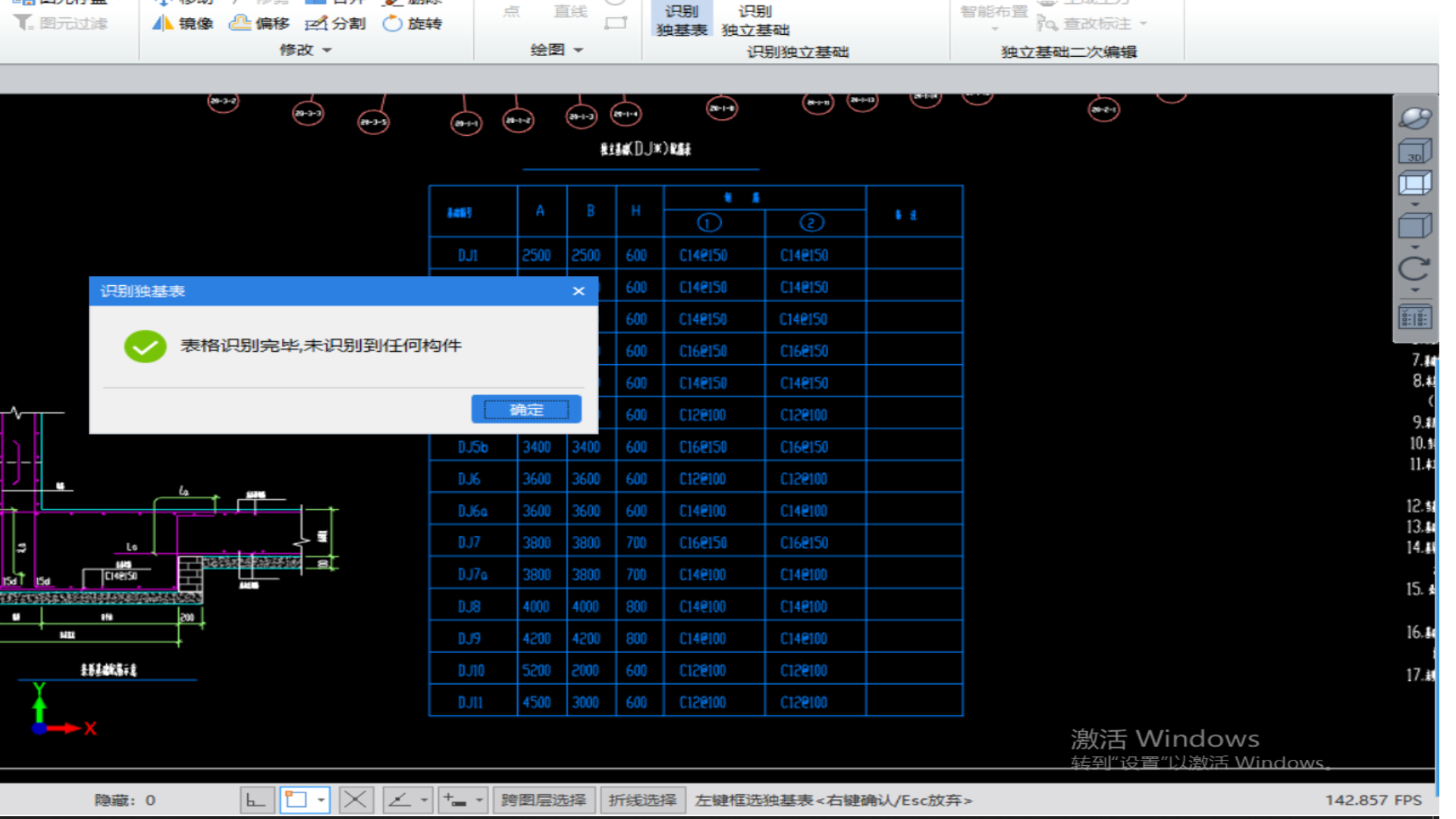Viewport: 1456px width, 819px height.
Task: Toggle the cross snap status icon
Action: [x=355, y=800]
